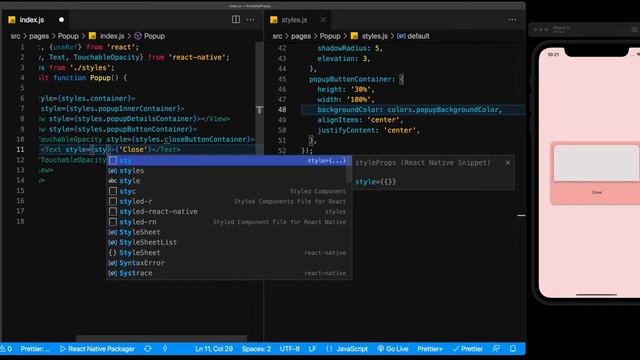
Task: Close the styles.js tab
Action: [323, 20]
